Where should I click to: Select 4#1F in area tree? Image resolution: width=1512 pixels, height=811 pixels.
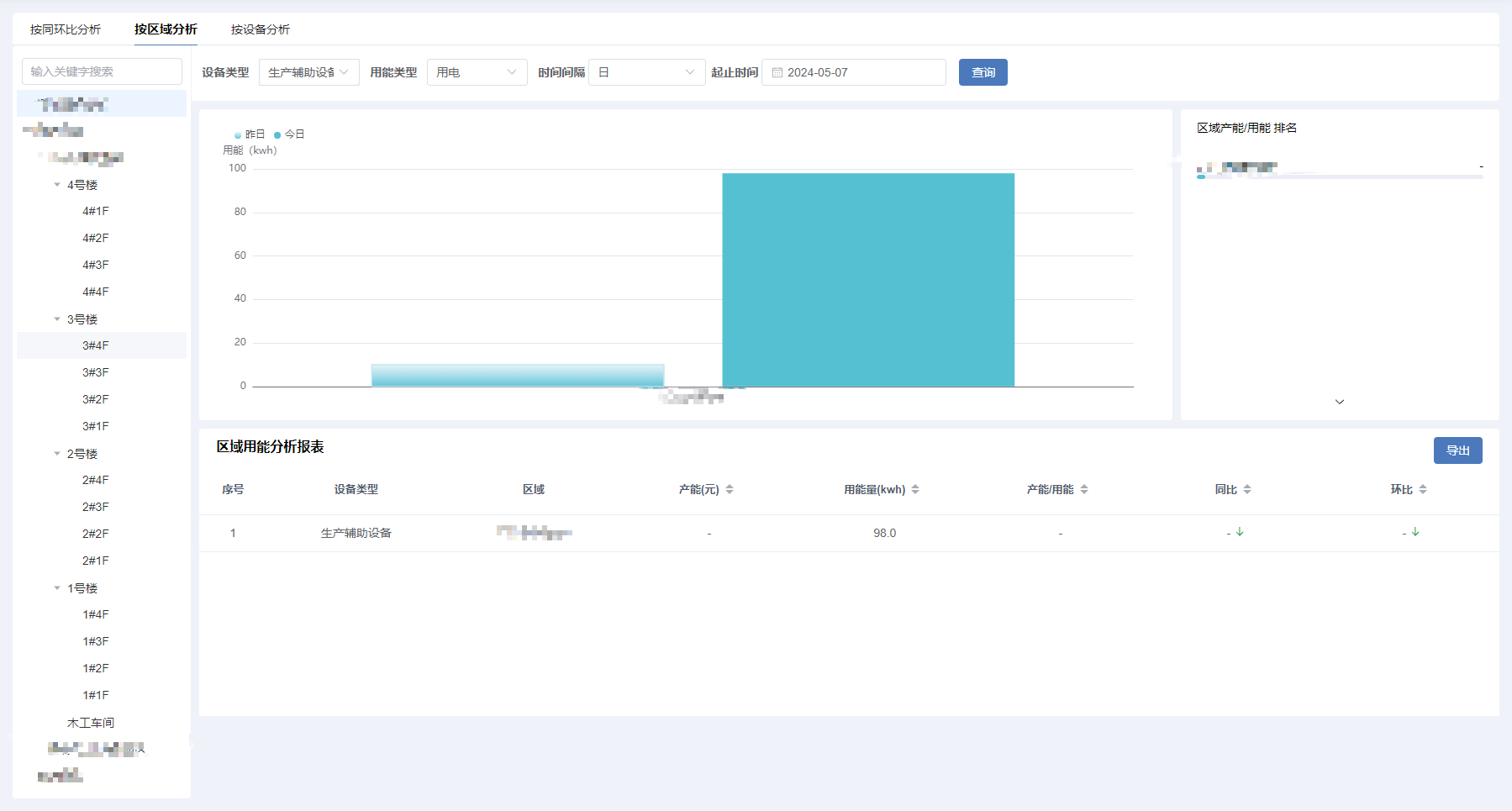tap(96, 211)
